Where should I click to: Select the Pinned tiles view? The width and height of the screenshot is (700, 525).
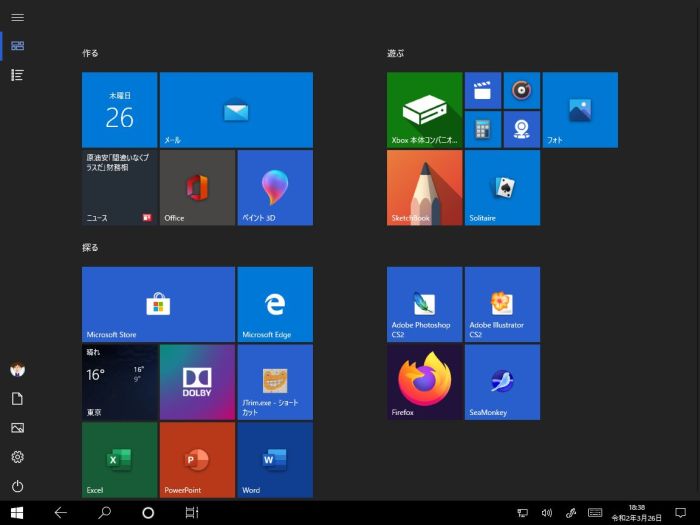tap(17, 46)
